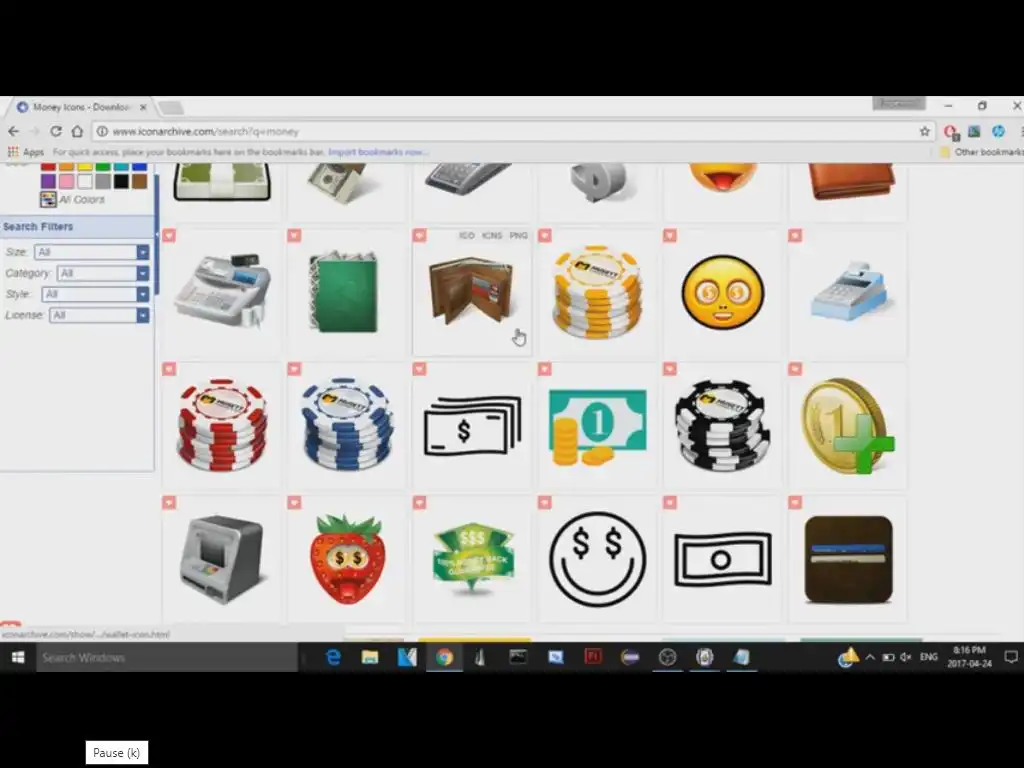Image resolution: width=1024 pixels, height=768 pixels.
Task: Expand the Size filter dropdown
Action: coord(143,252)
